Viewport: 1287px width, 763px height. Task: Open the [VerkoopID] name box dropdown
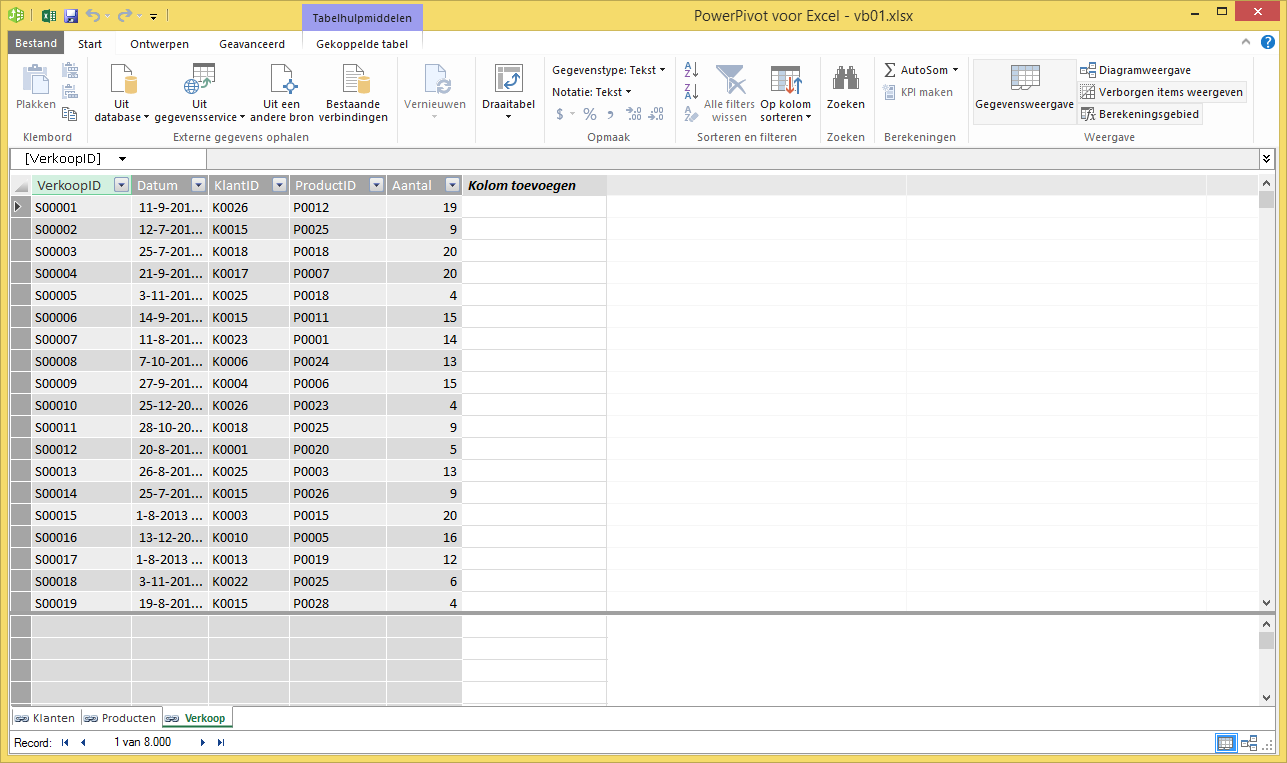pyautogui.click(x=122, y=159)
